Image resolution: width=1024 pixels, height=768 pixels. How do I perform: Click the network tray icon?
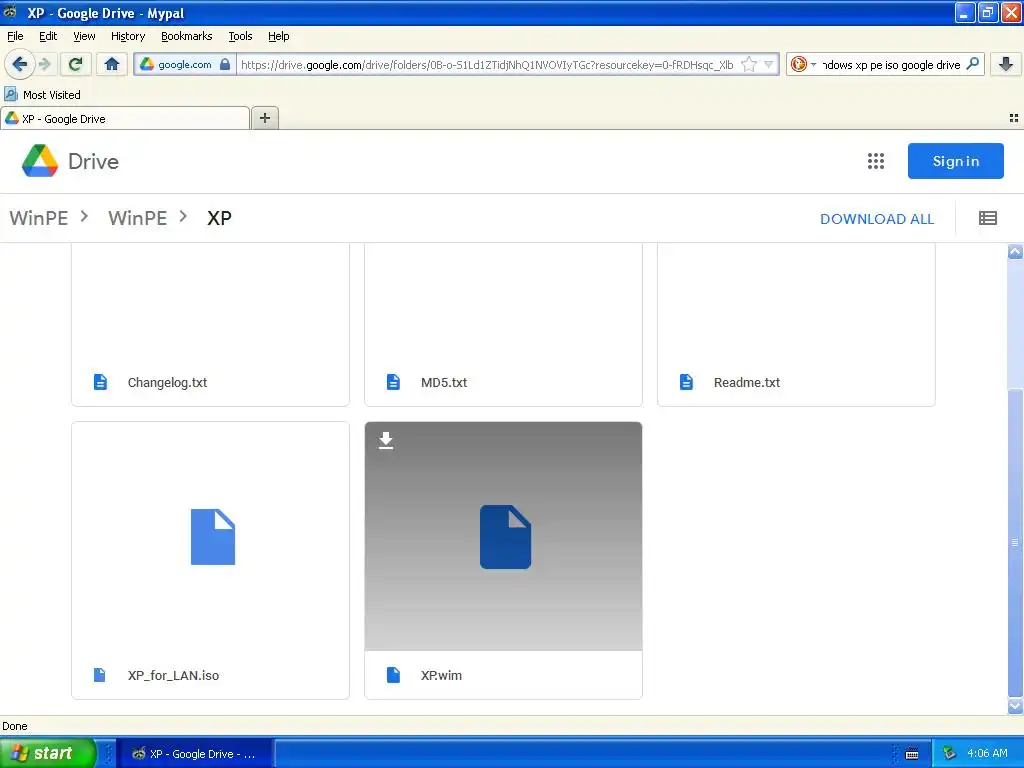(950, 754)
